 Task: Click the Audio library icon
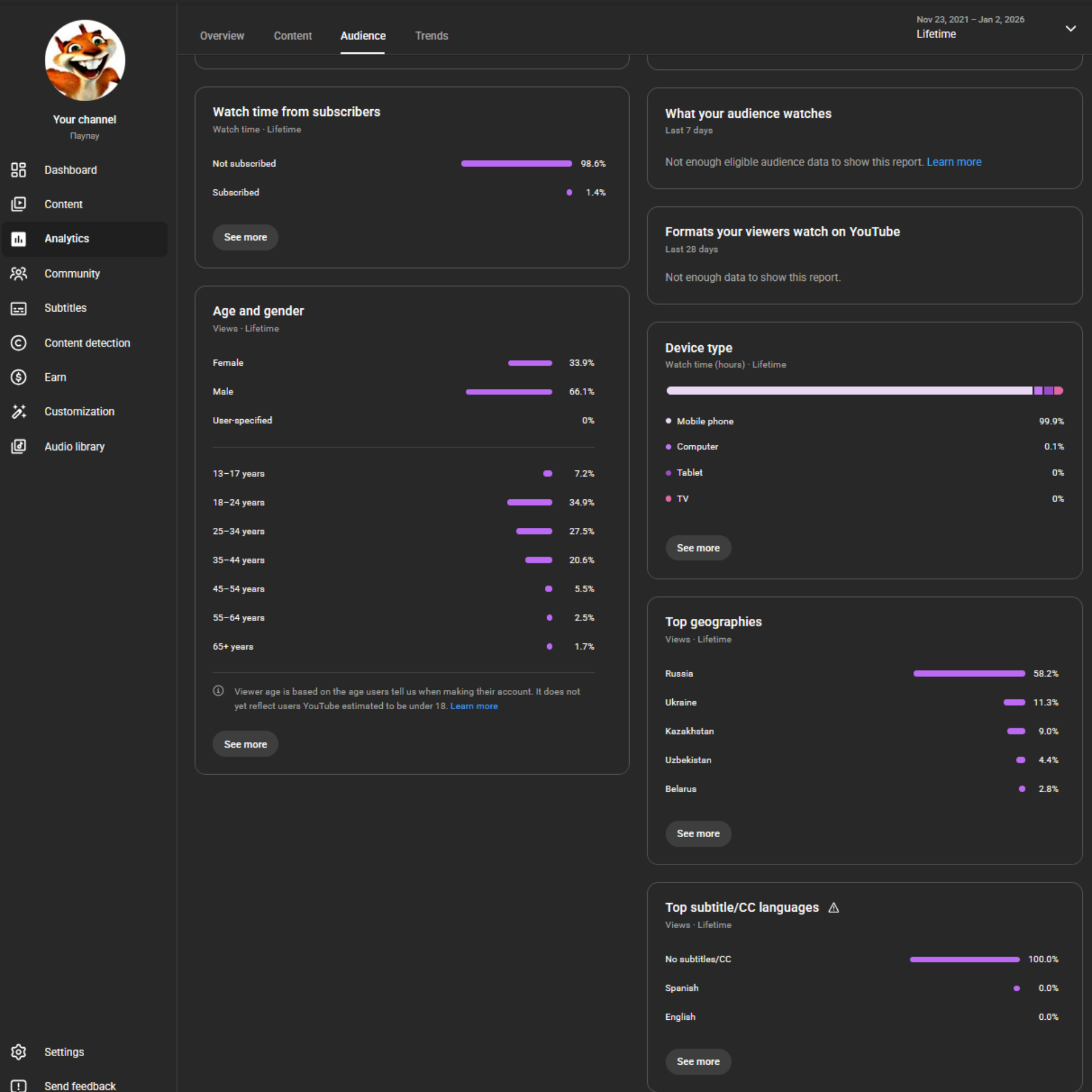pyautogui.click(x=18, y=446)
